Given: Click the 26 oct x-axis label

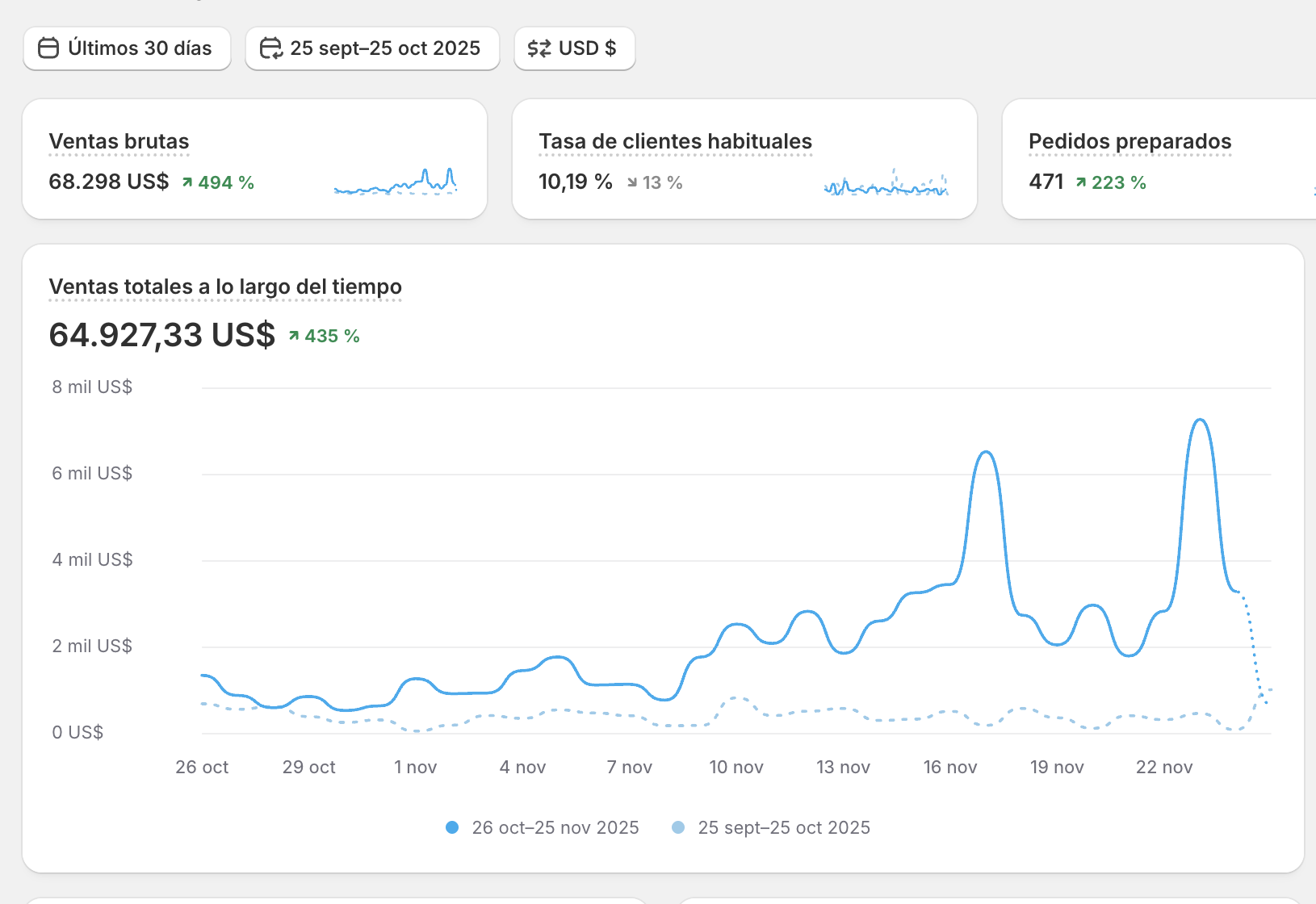Looking at the screenshot, I should click(202, 768).
